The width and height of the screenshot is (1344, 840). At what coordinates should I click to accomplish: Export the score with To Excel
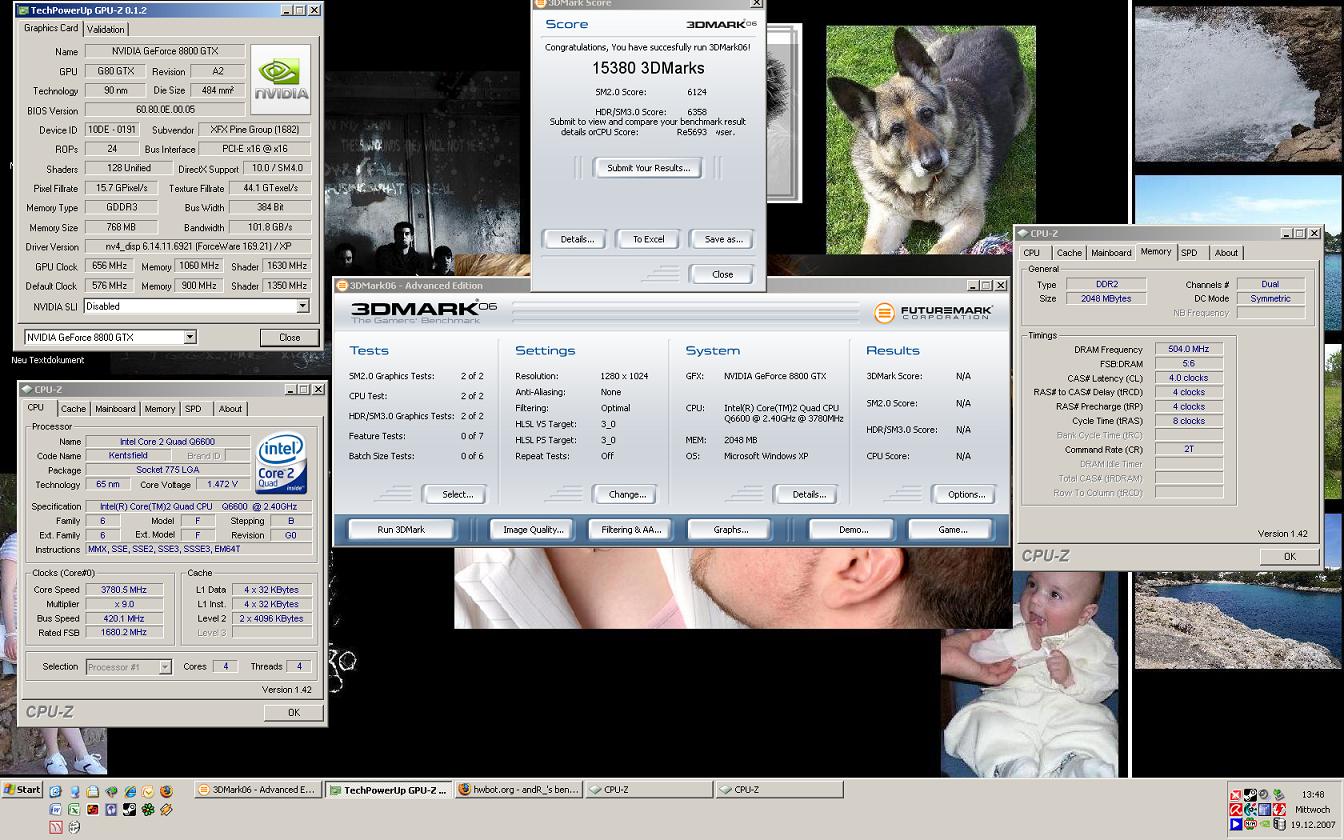coord(648,239)
